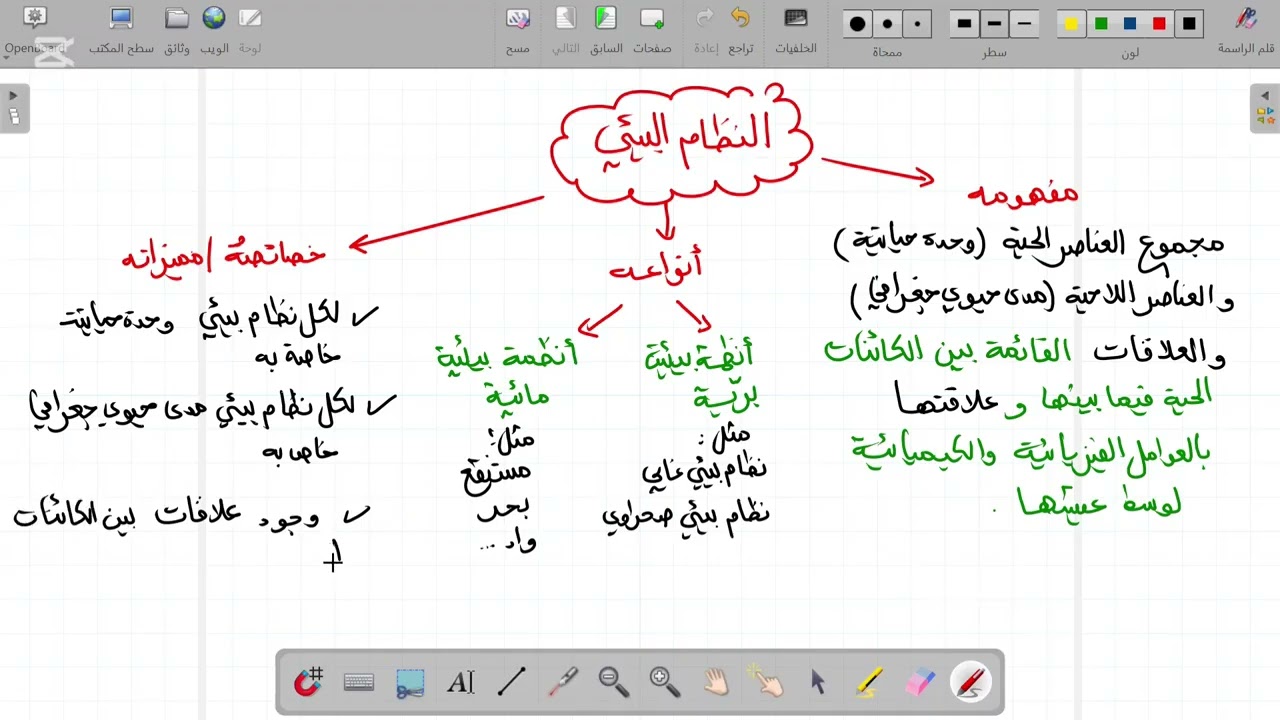Click redo (إعادة) arrow

(705, 30)
